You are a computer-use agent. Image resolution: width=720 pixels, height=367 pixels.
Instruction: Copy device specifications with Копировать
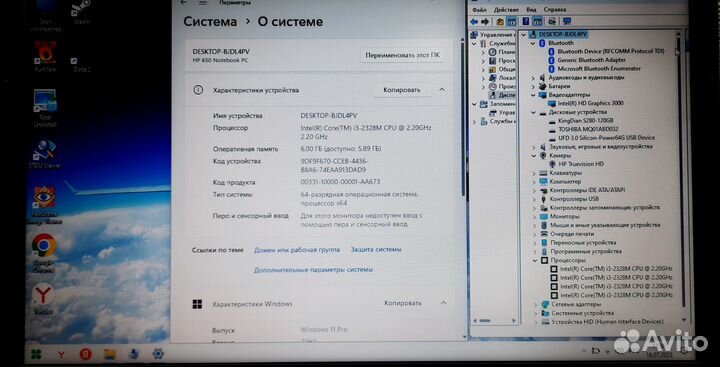[x=401, y=90]
